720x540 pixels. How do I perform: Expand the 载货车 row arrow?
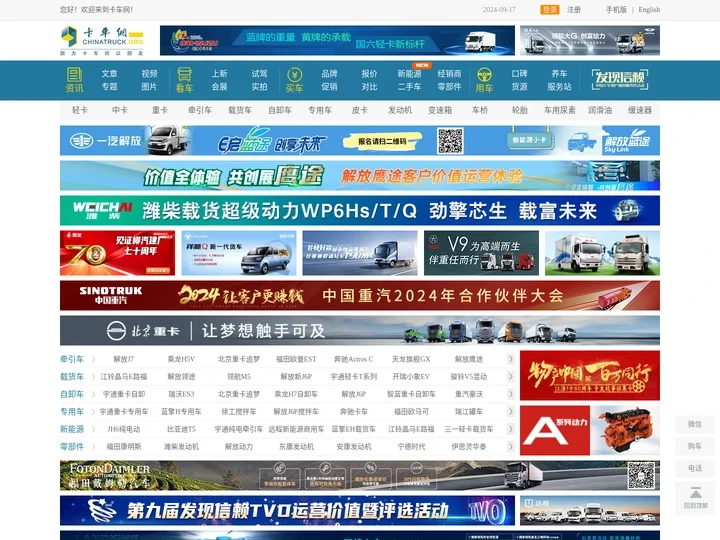point(511,377)
